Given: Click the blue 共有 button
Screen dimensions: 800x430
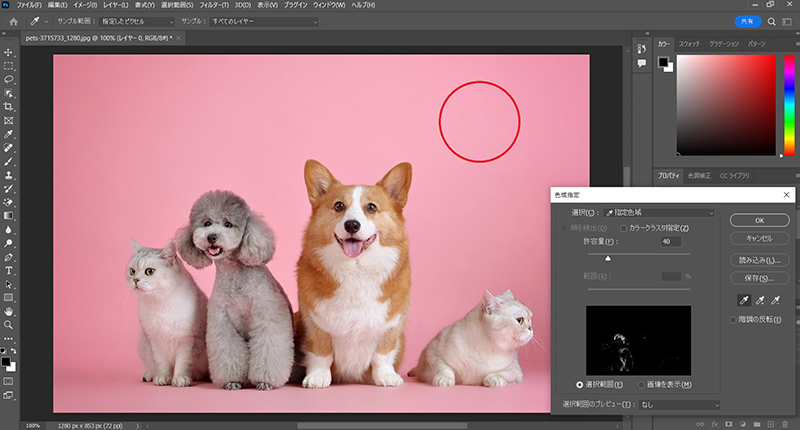Looking at the screenshot, I should [747, 21].
